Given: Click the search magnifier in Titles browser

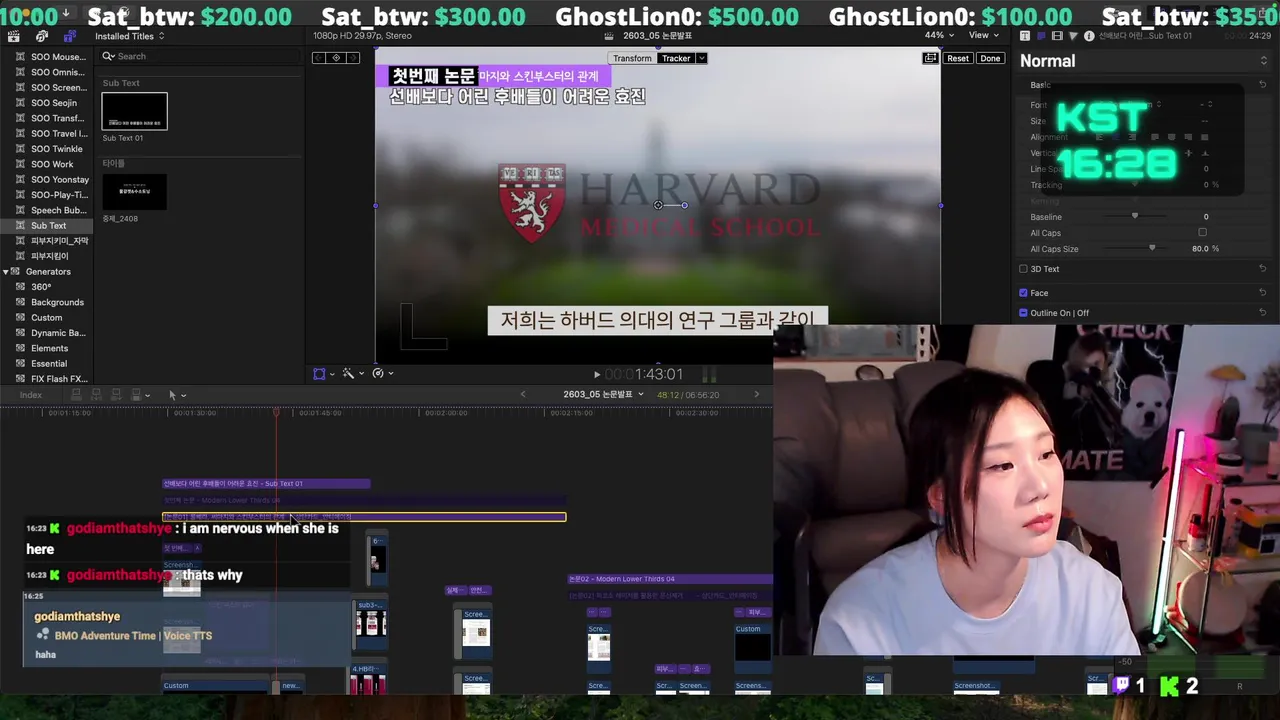Looking at the screenshot, I should pyautogui.click(x=108, y=56).
